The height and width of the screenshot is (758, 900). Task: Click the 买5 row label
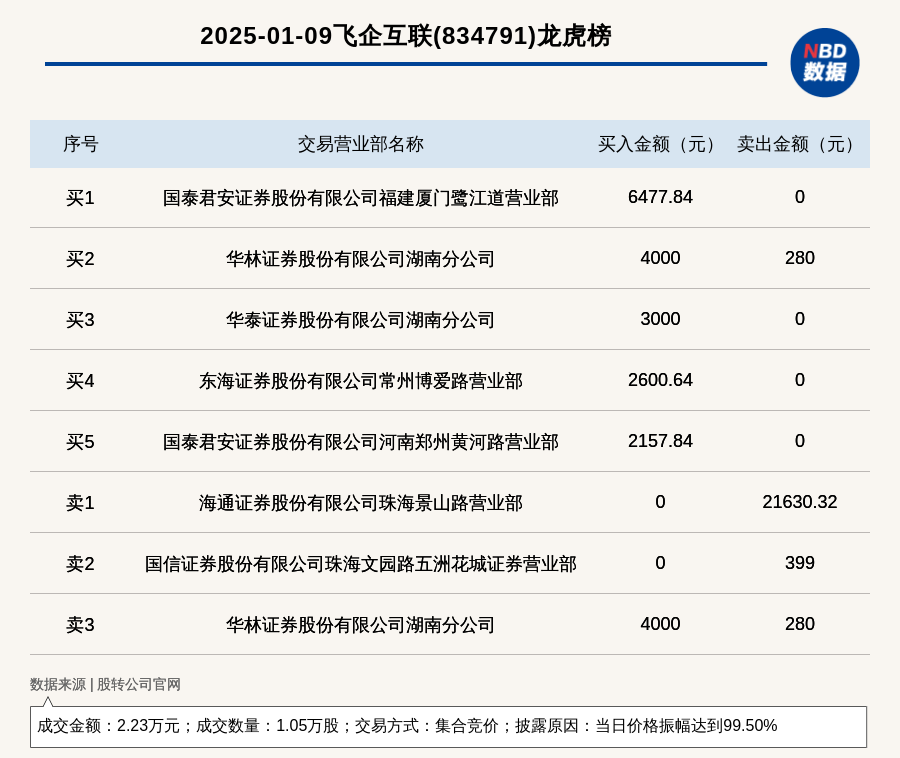pyautogui.click(x=80, y=442)
